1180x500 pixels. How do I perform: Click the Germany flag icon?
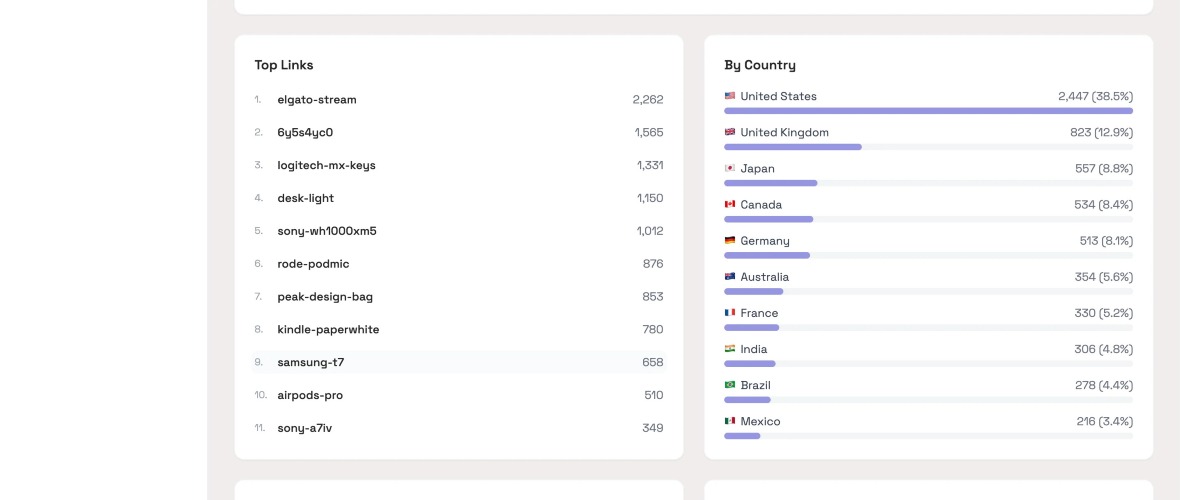point(730,240)
